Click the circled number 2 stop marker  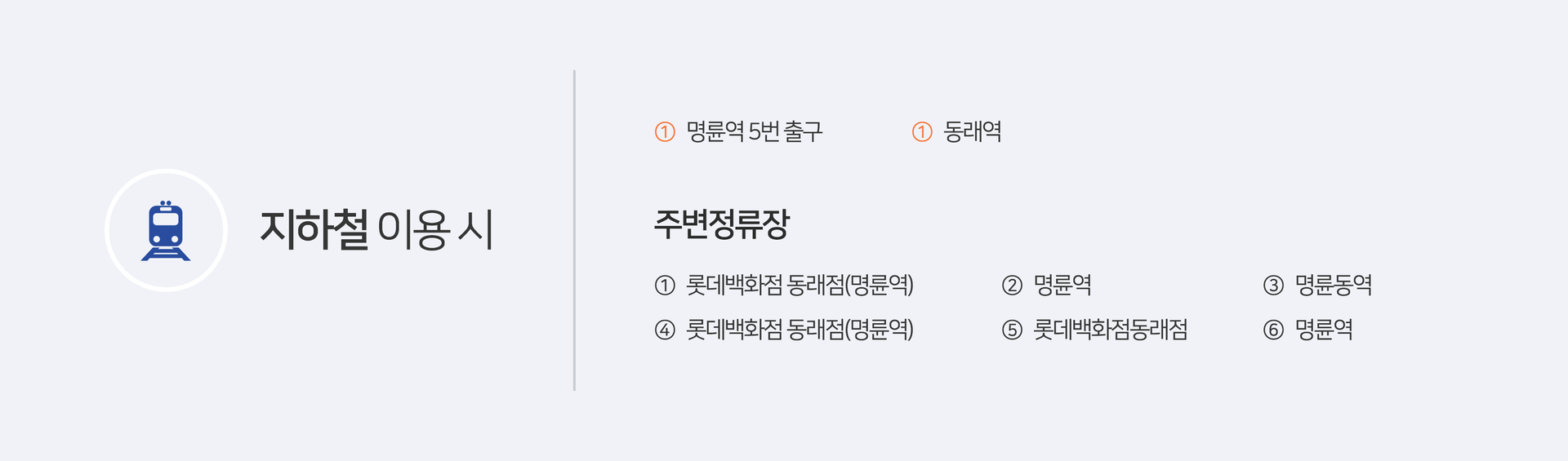pyautogui.click(x=1012, y=285)
